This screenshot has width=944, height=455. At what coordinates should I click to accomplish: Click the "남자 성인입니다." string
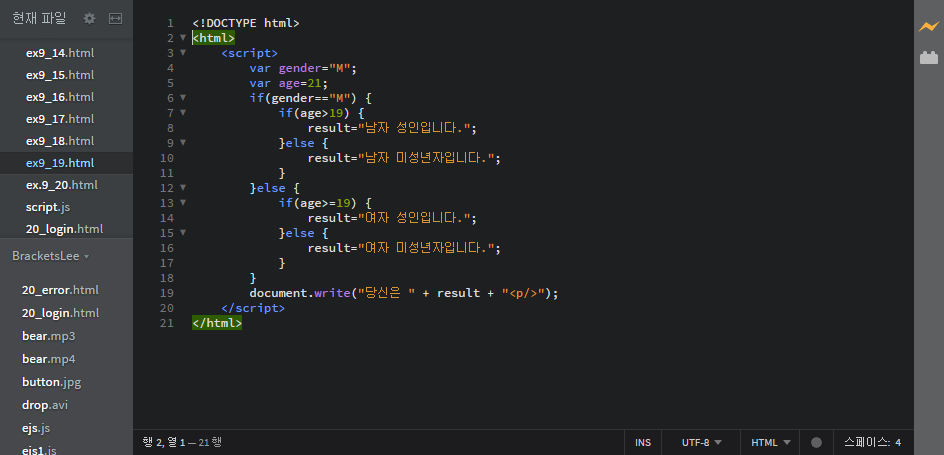(414, 128)
